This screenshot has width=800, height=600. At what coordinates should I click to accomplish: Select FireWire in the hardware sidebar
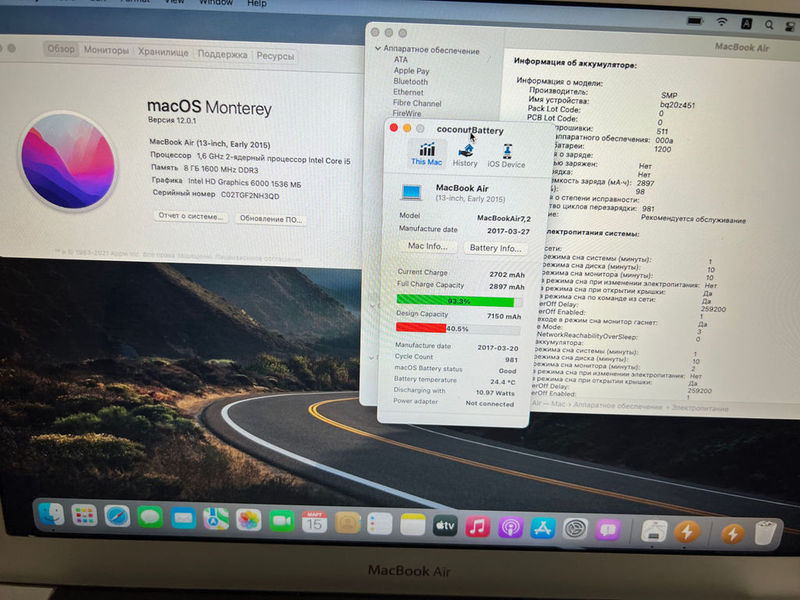pos(407,113)
